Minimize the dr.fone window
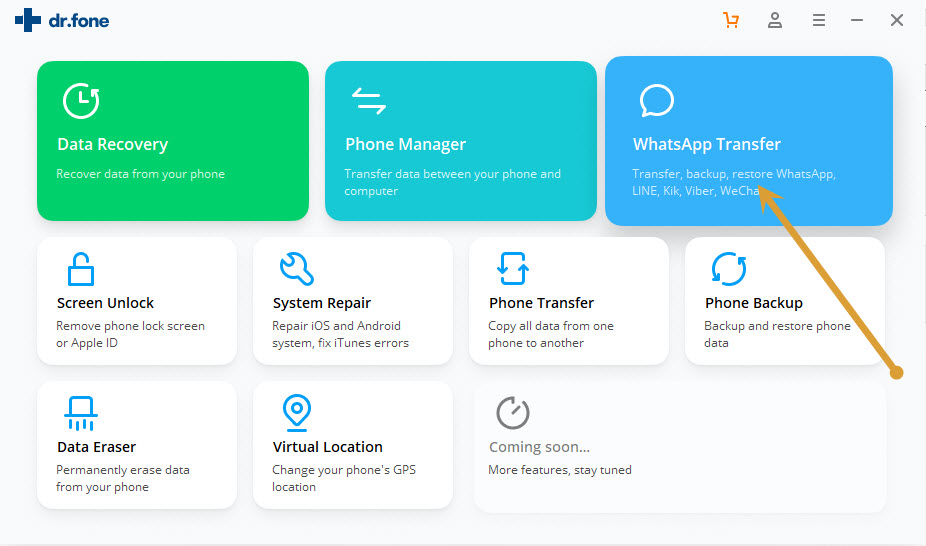The image size is (926, 546). pos(857,20)
